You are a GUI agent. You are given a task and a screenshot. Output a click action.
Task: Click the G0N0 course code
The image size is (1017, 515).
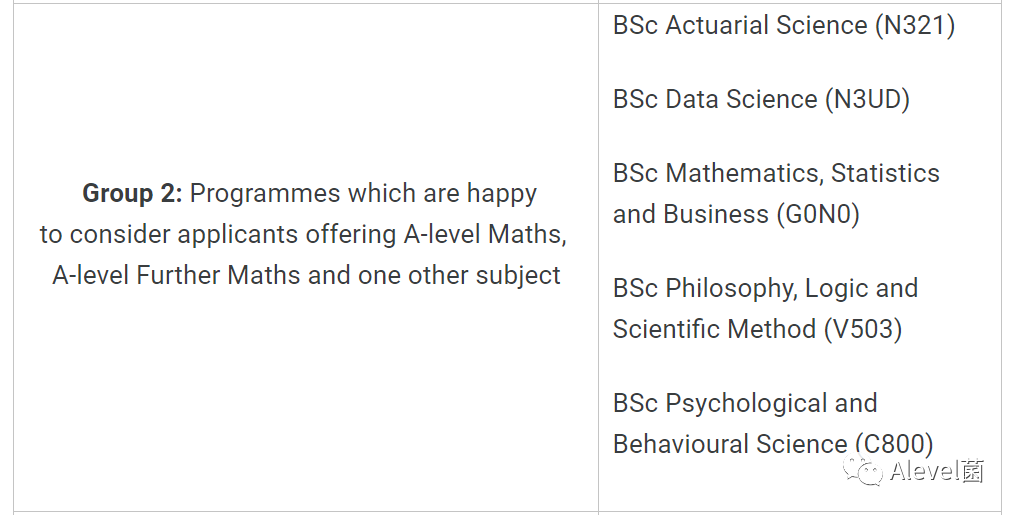(x=818, y=214)
